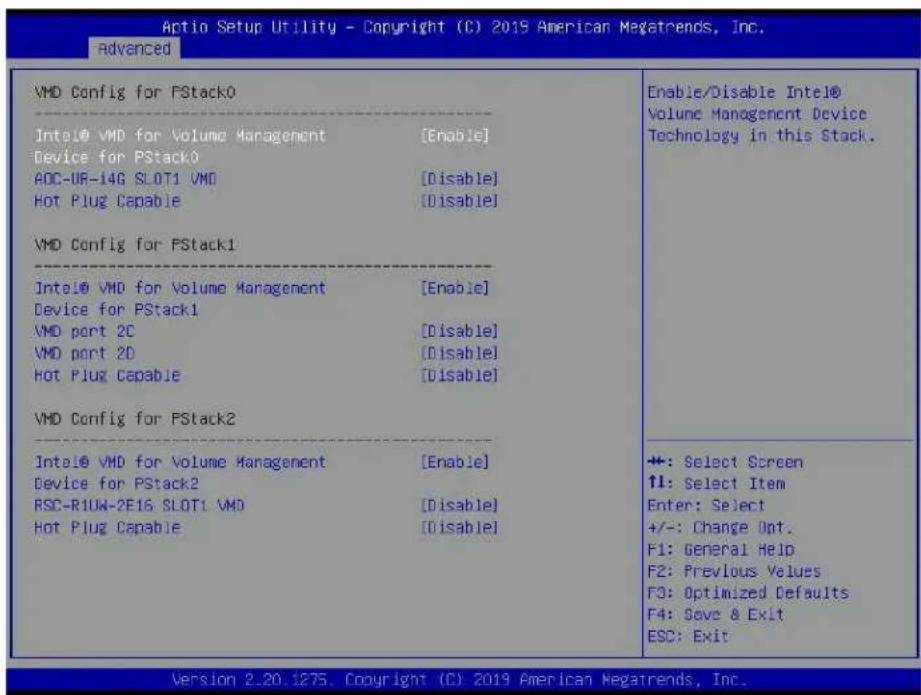Change VMD port 2D Disable value
The height and width of the screenshot is (695, 921).
point(459,353)
